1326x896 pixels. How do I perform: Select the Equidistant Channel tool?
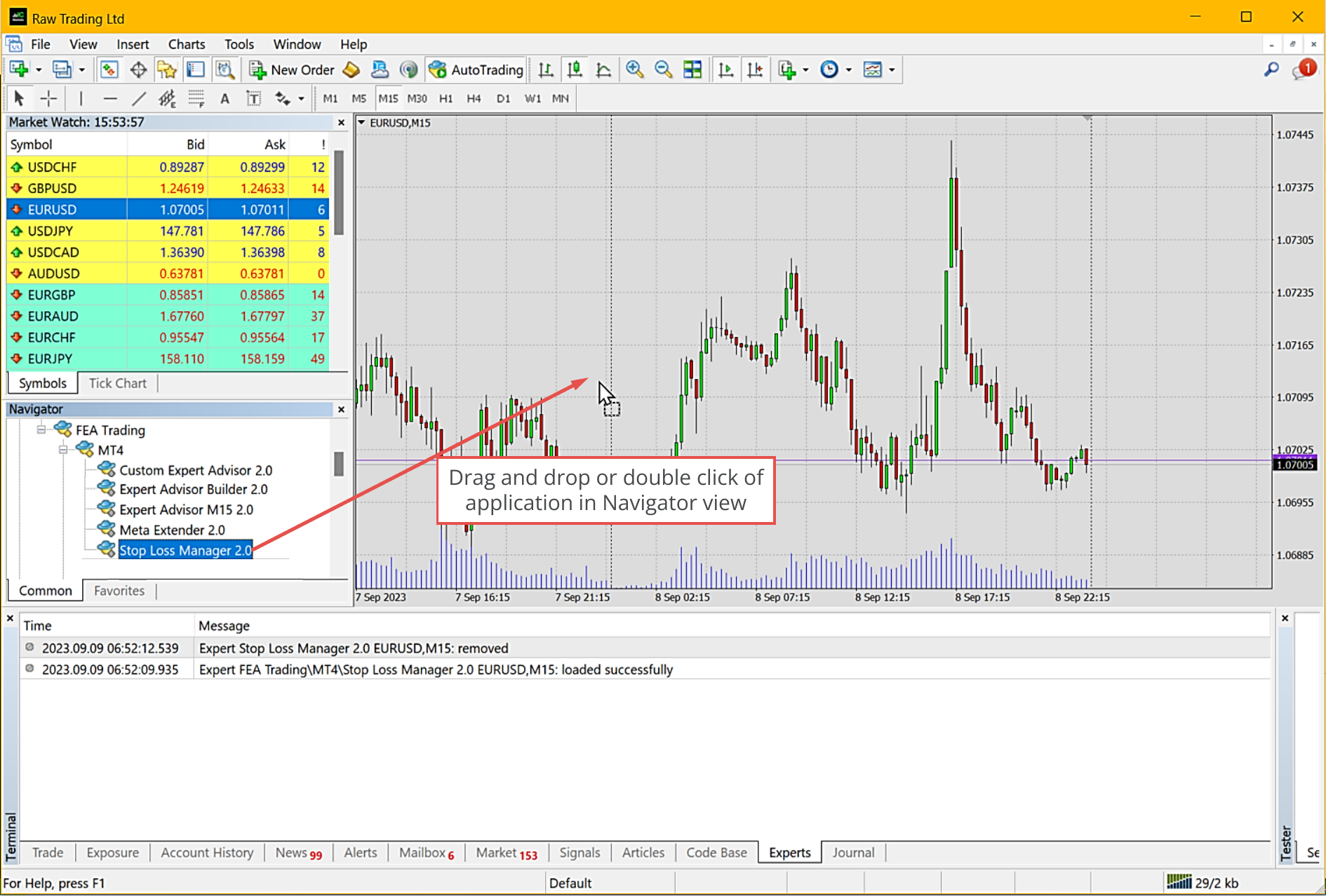click(167, 98)
